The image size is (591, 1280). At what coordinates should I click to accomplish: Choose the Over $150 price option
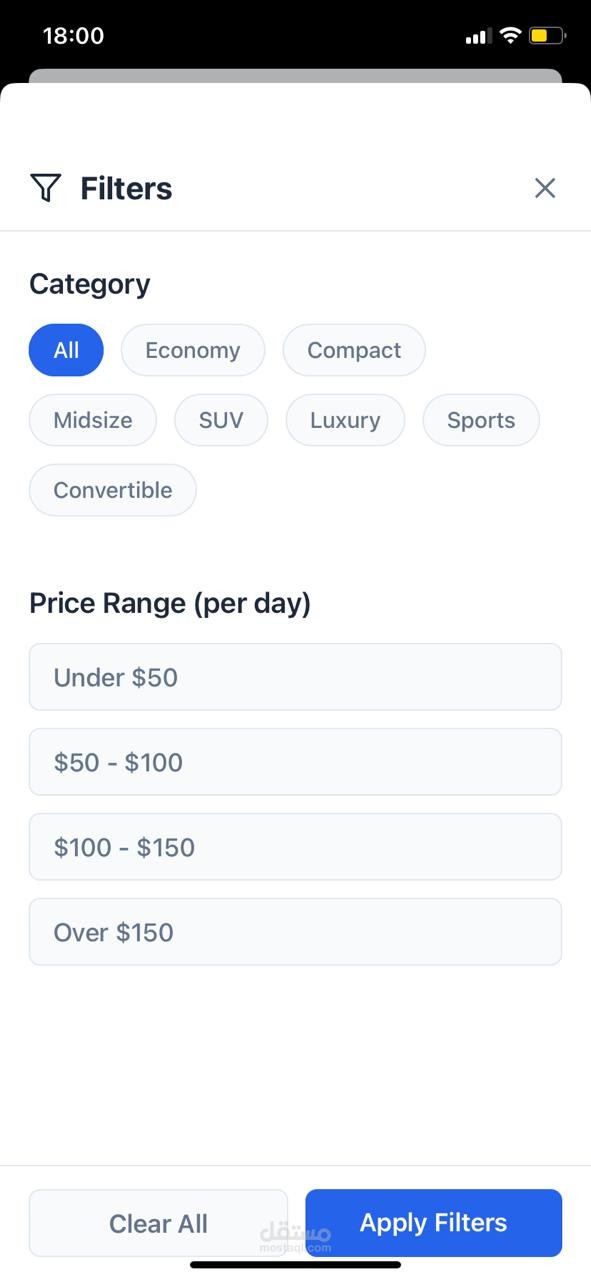tap(295, 932)
